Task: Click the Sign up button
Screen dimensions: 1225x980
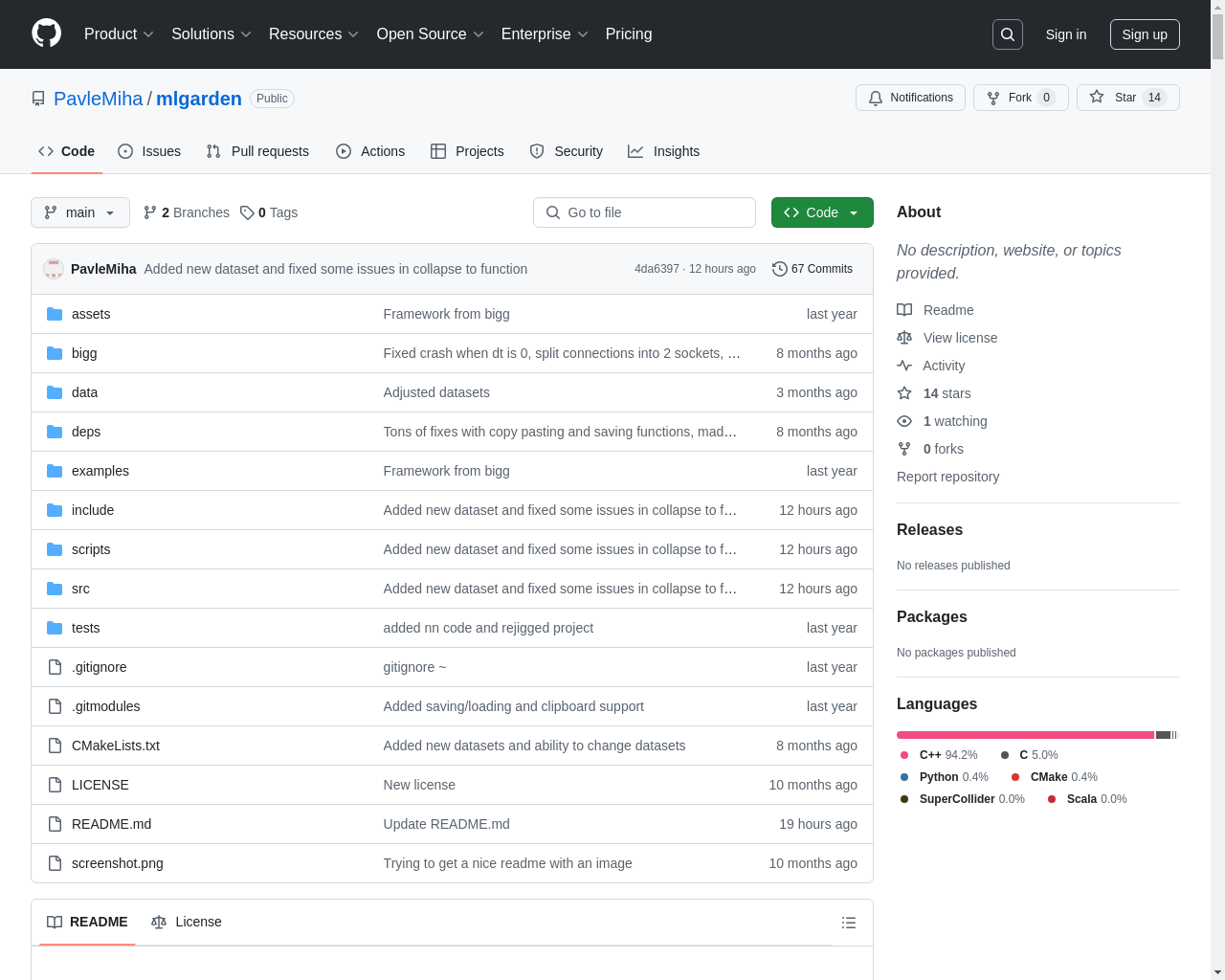Action: [1145, 34]
